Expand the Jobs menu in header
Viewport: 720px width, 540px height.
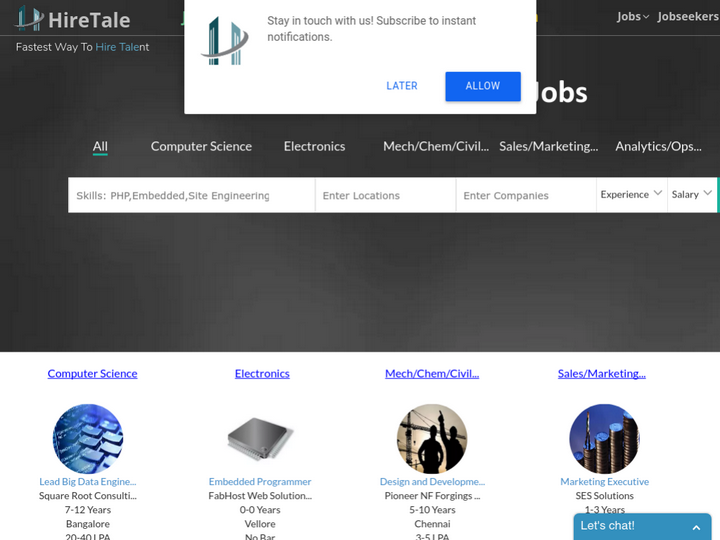(632, 16)
